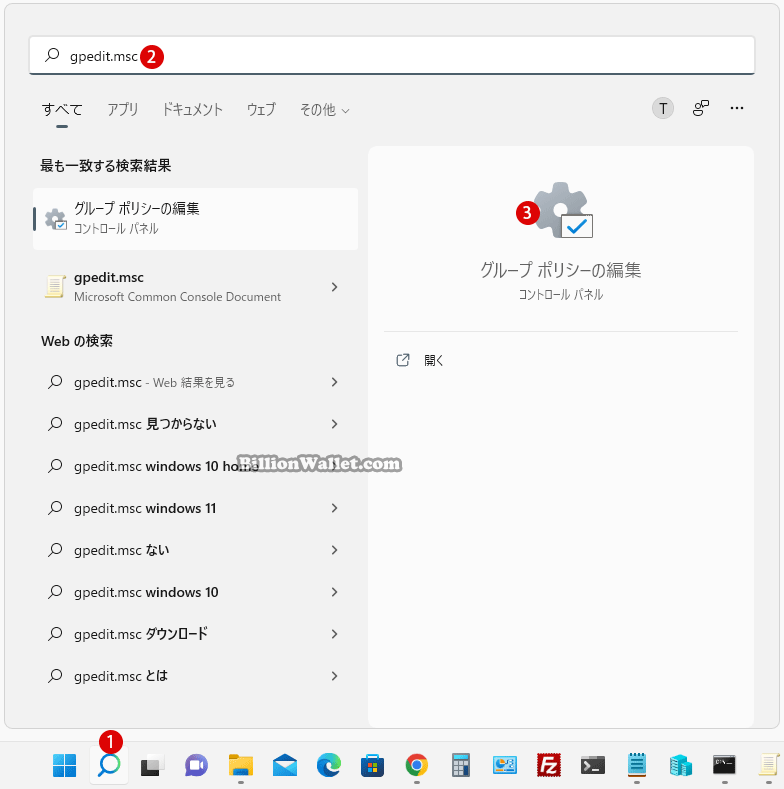Click web suggestion gpedit.msc ダウンロード

[x=195, y=634]
